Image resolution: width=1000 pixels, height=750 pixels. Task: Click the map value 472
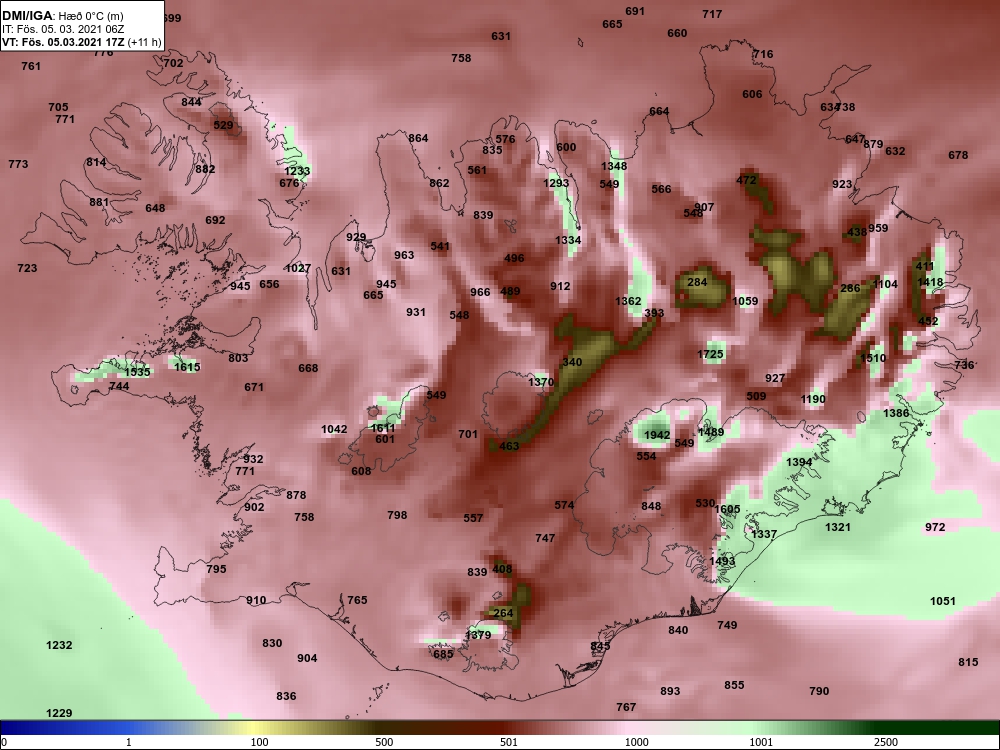(x=746, y=180)
